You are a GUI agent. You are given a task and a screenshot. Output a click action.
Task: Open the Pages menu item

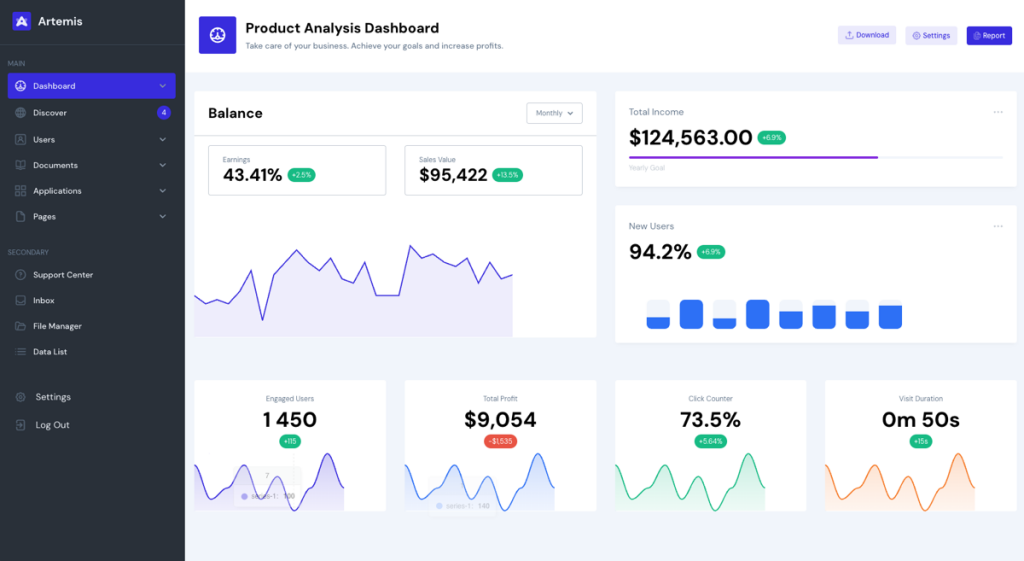click(x=45, y=217)
